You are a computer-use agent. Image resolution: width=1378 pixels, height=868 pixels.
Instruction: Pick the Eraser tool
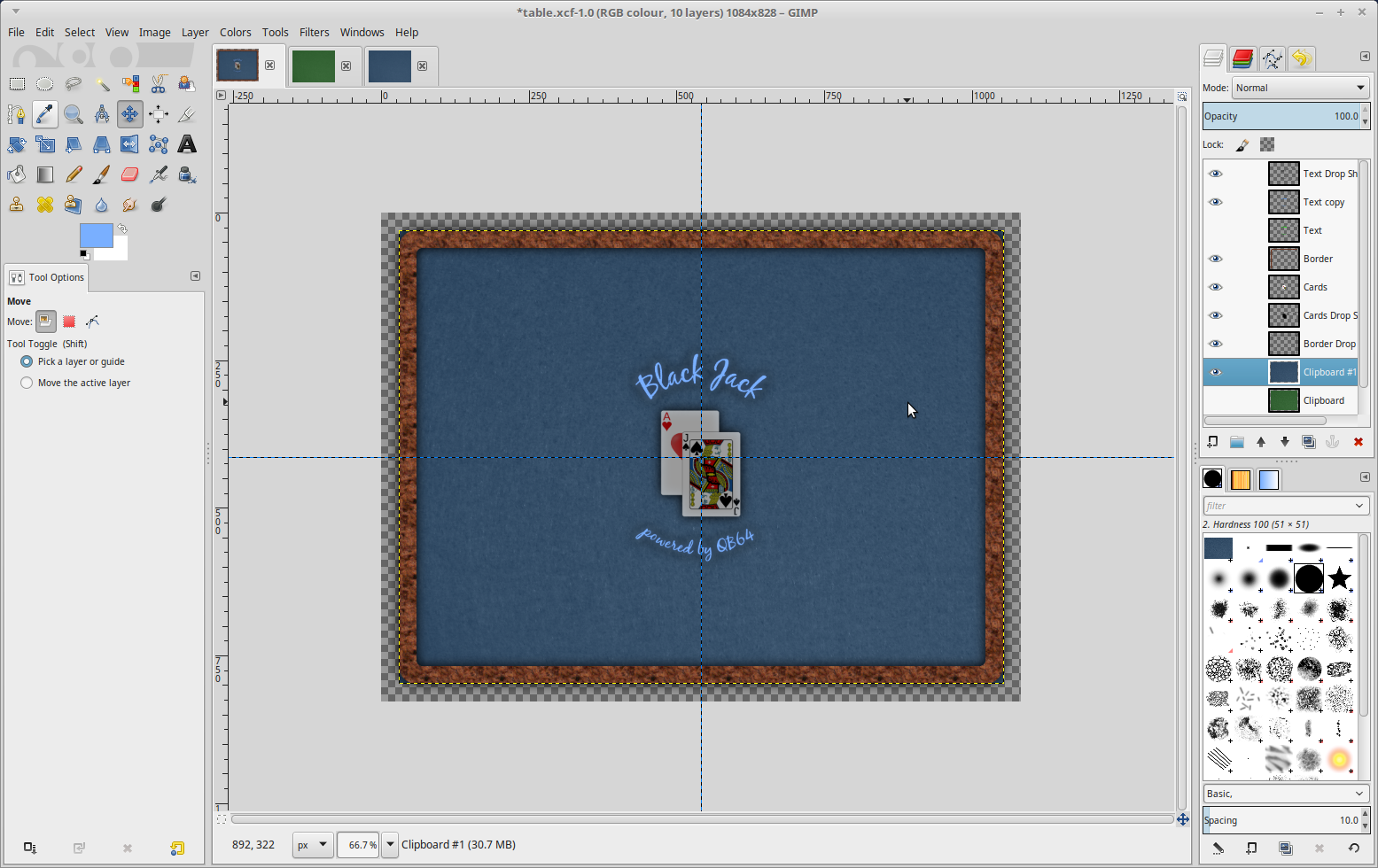point(130,174)
